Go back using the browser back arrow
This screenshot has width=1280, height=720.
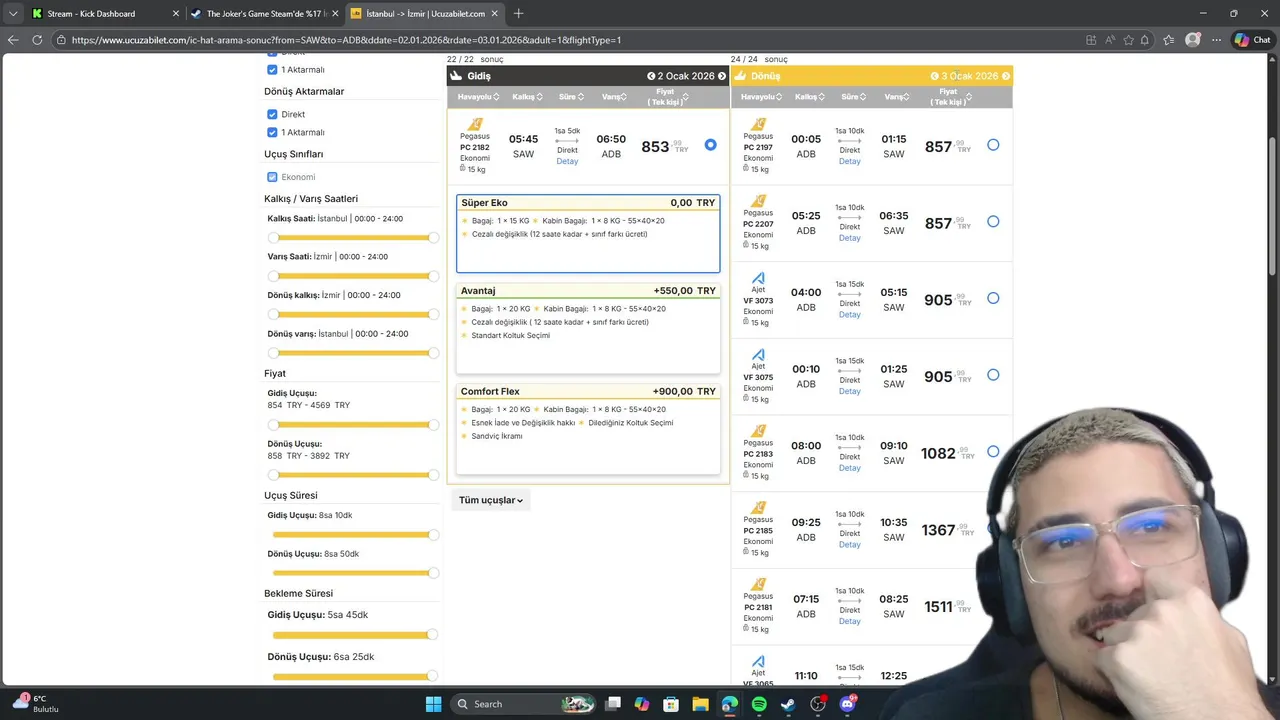coord(13,40)
